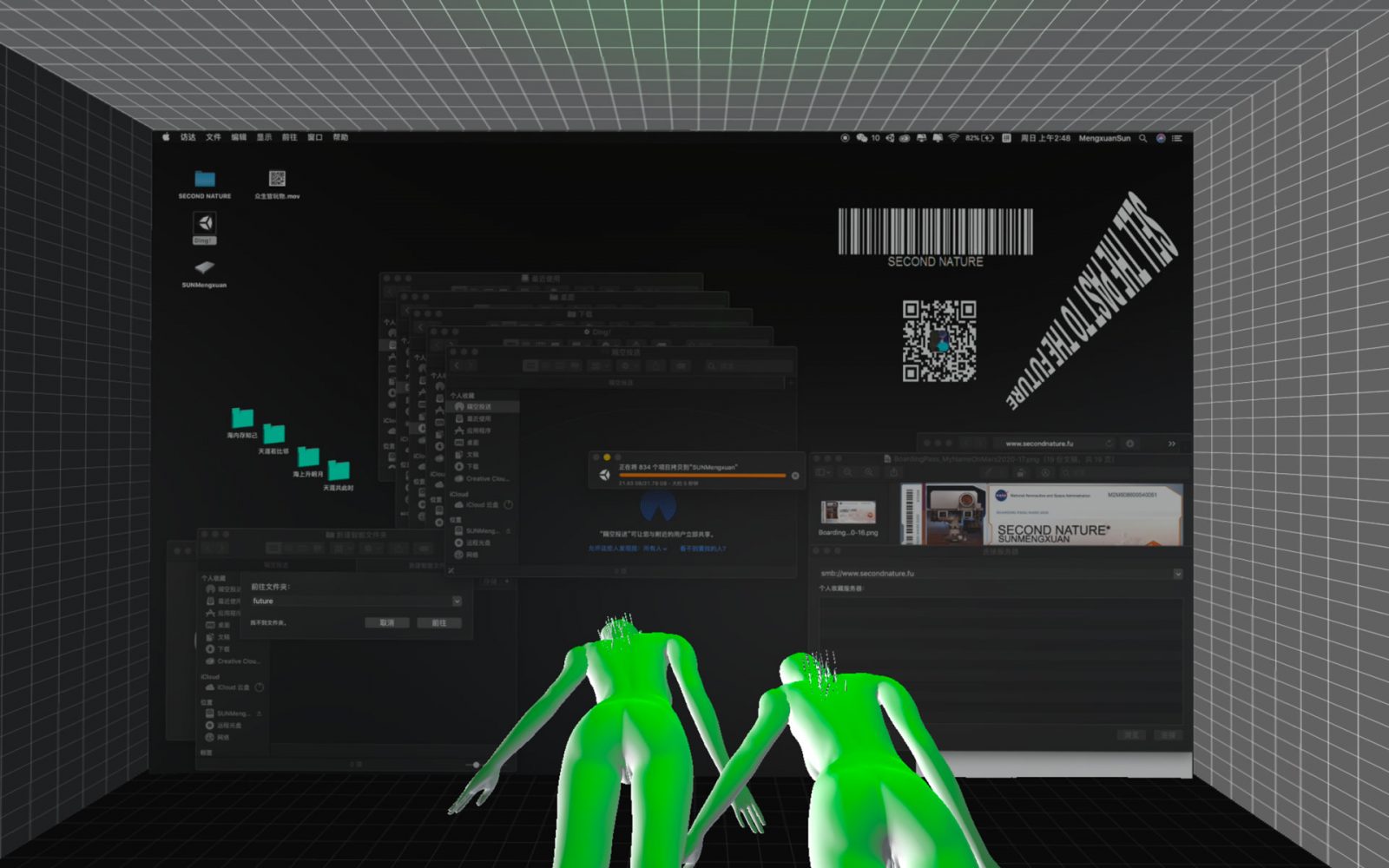Reload the page in the Safari window
Screen dimensions: 1389x868
[1109, 444]
